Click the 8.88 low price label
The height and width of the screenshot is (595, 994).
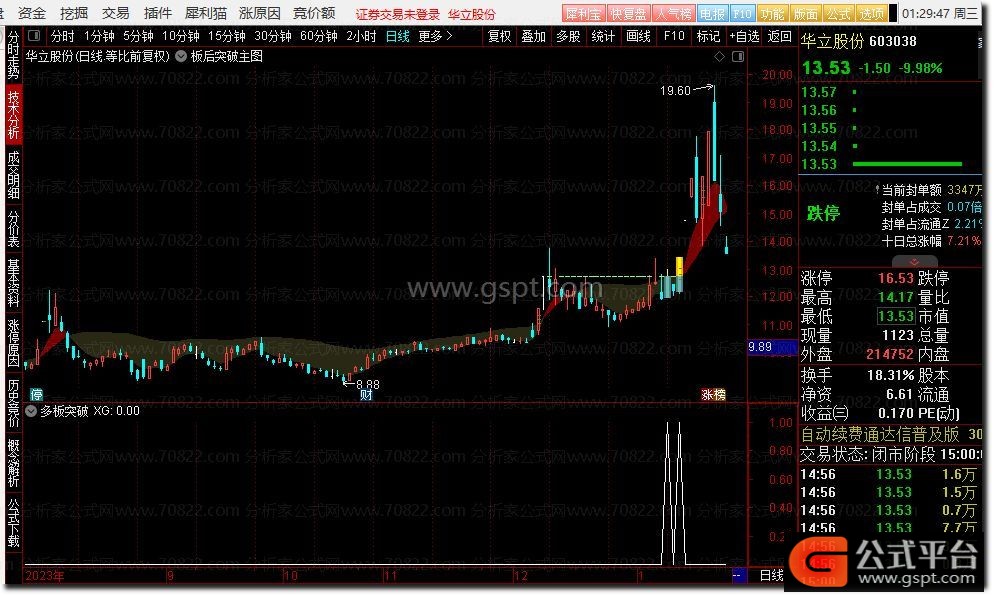click(368, 384)
